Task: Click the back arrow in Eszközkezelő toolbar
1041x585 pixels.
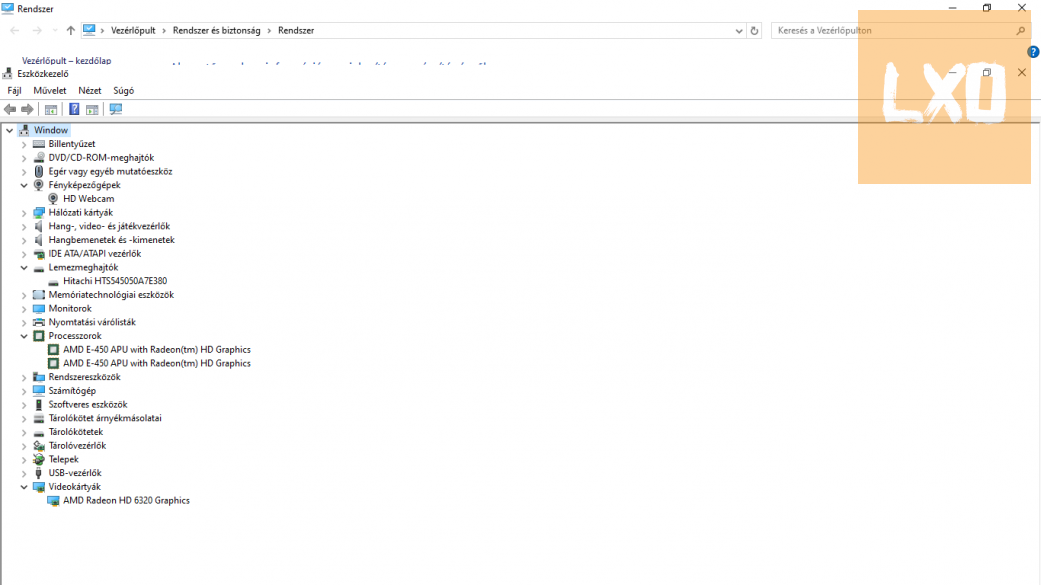Action: point(10,109)
